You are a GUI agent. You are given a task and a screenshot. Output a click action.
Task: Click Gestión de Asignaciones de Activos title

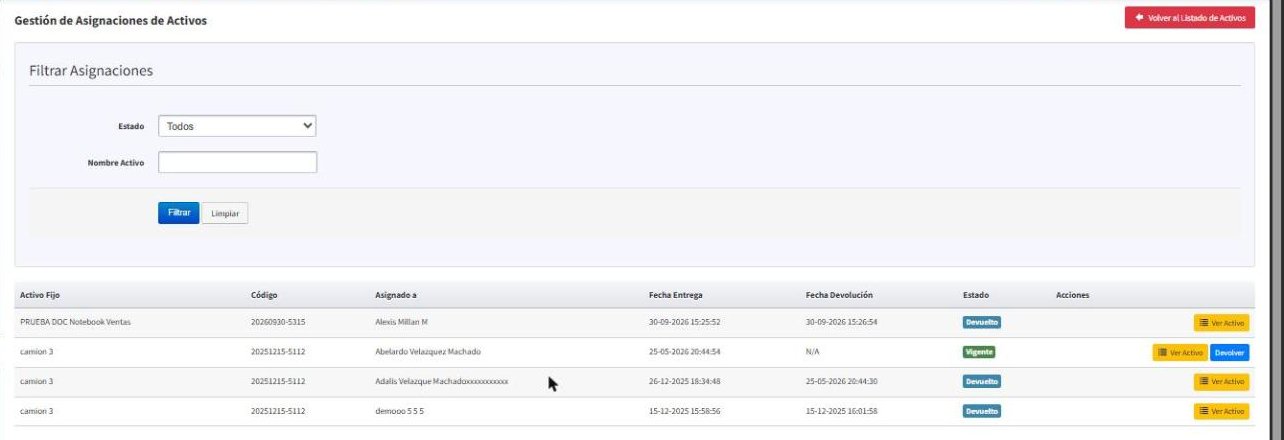click(111, 21)
